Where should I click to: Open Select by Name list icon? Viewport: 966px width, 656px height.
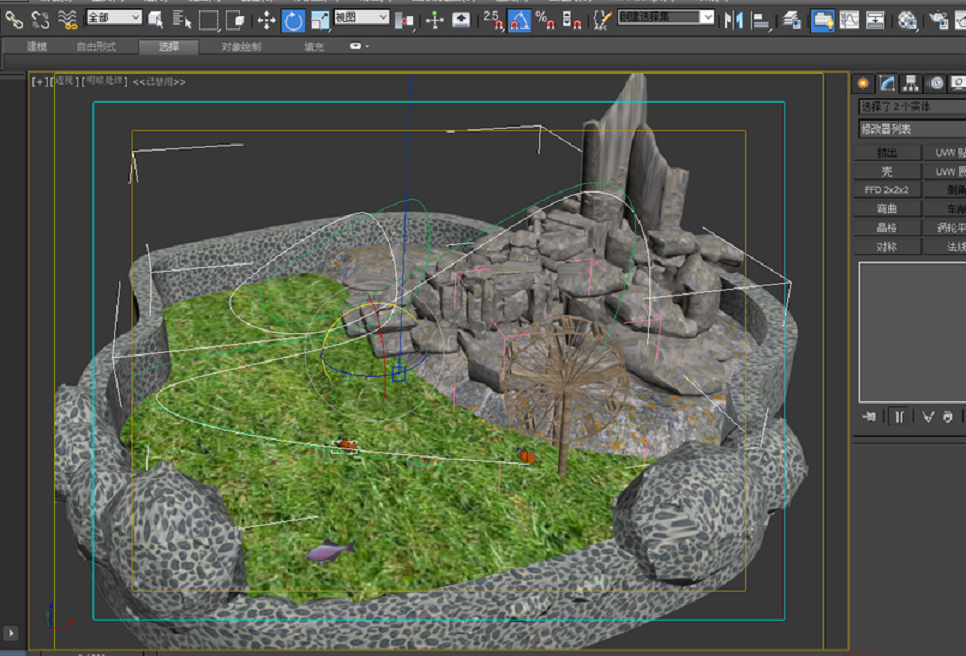click(x=182, y=19)
